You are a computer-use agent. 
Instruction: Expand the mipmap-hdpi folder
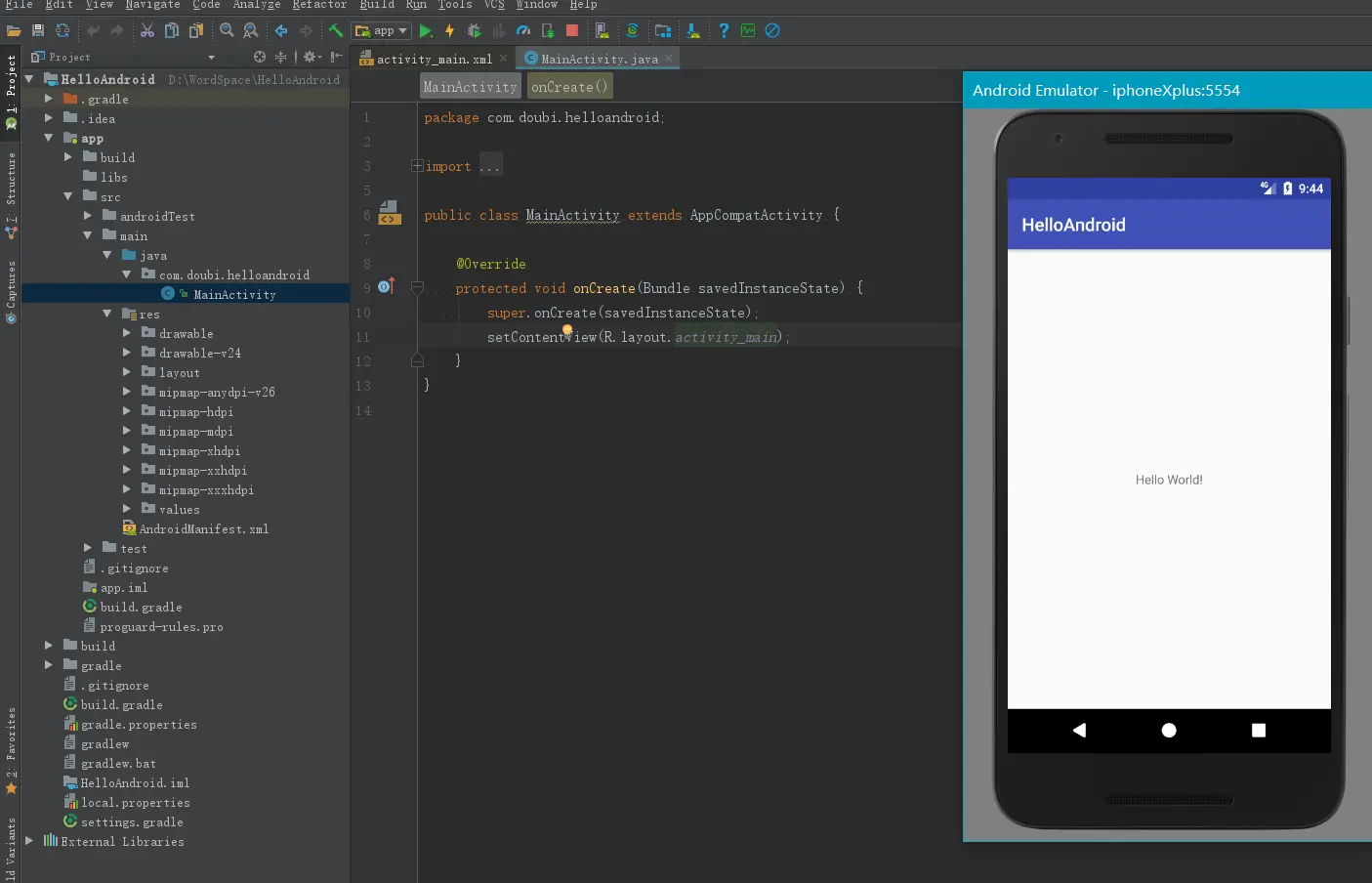pos(127,412)
